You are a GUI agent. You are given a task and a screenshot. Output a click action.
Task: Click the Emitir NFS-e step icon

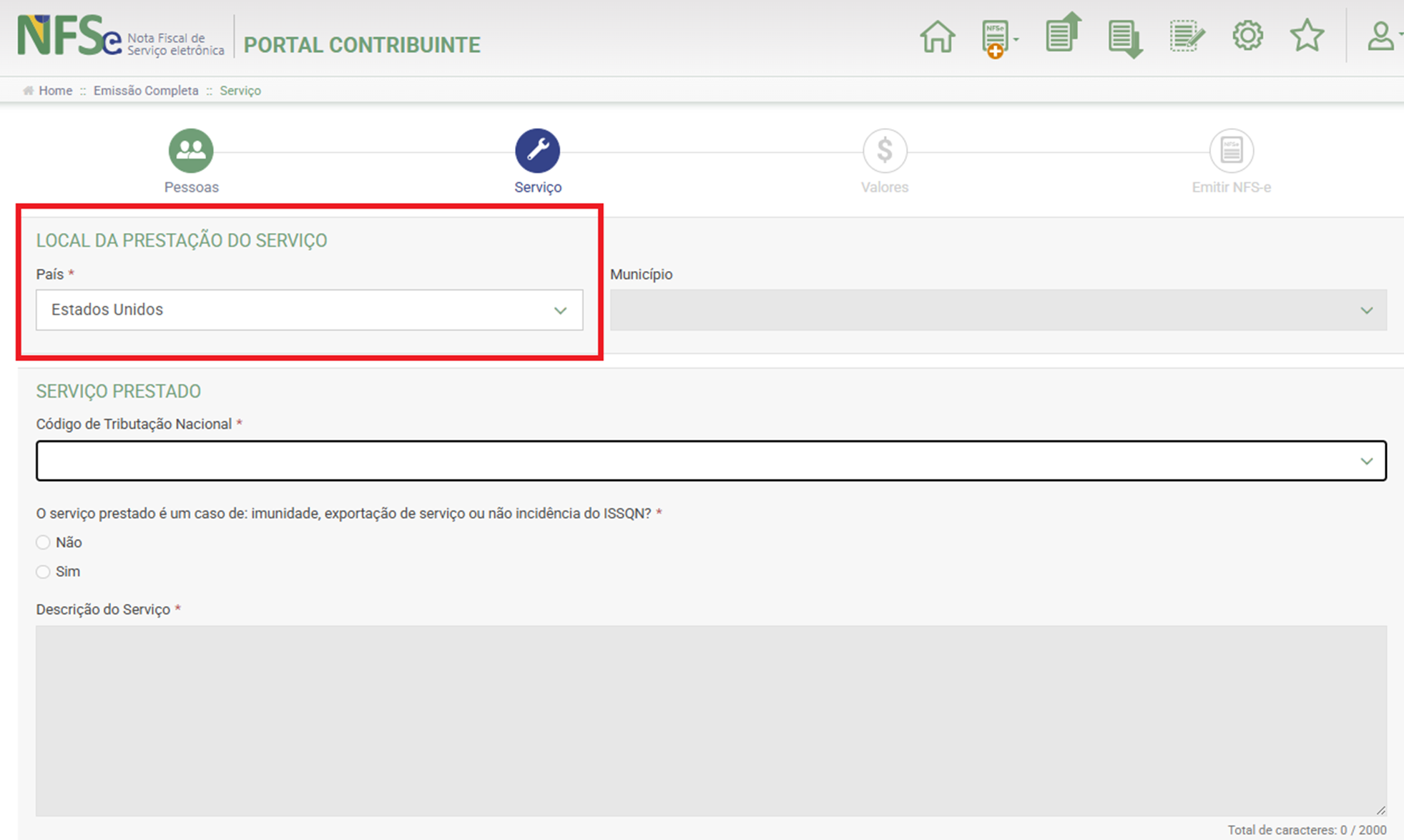pos(1231,151)
